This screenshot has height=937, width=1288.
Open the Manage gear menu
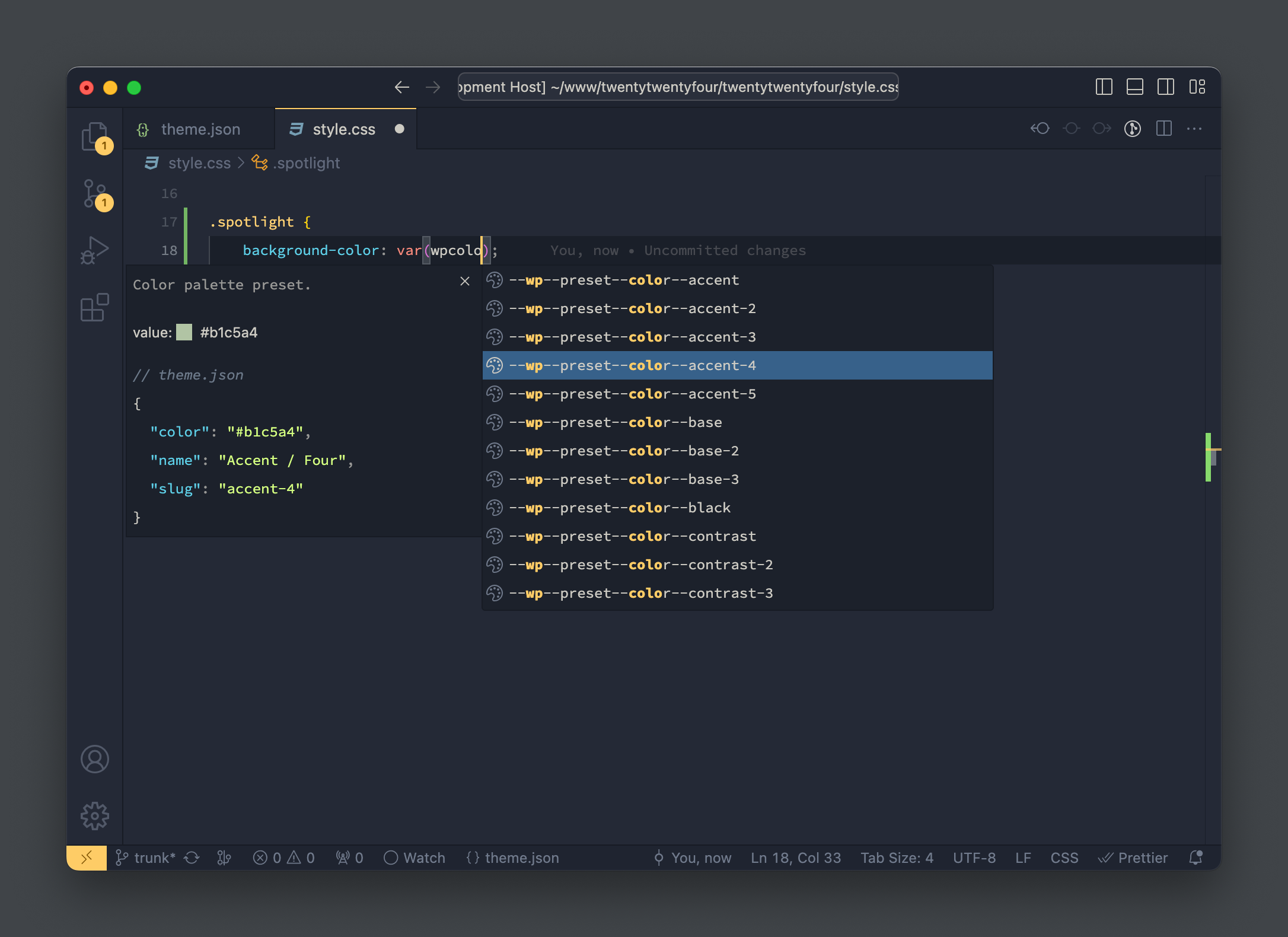94,816
